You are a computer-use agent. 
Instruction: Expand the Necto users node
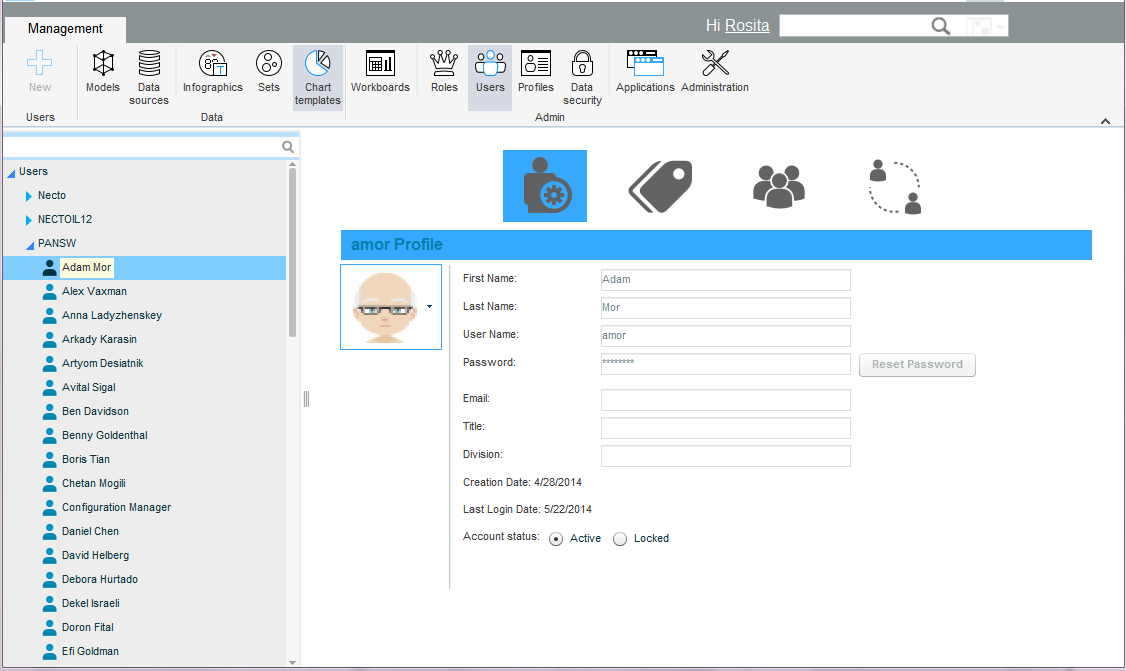pos(29,196)
